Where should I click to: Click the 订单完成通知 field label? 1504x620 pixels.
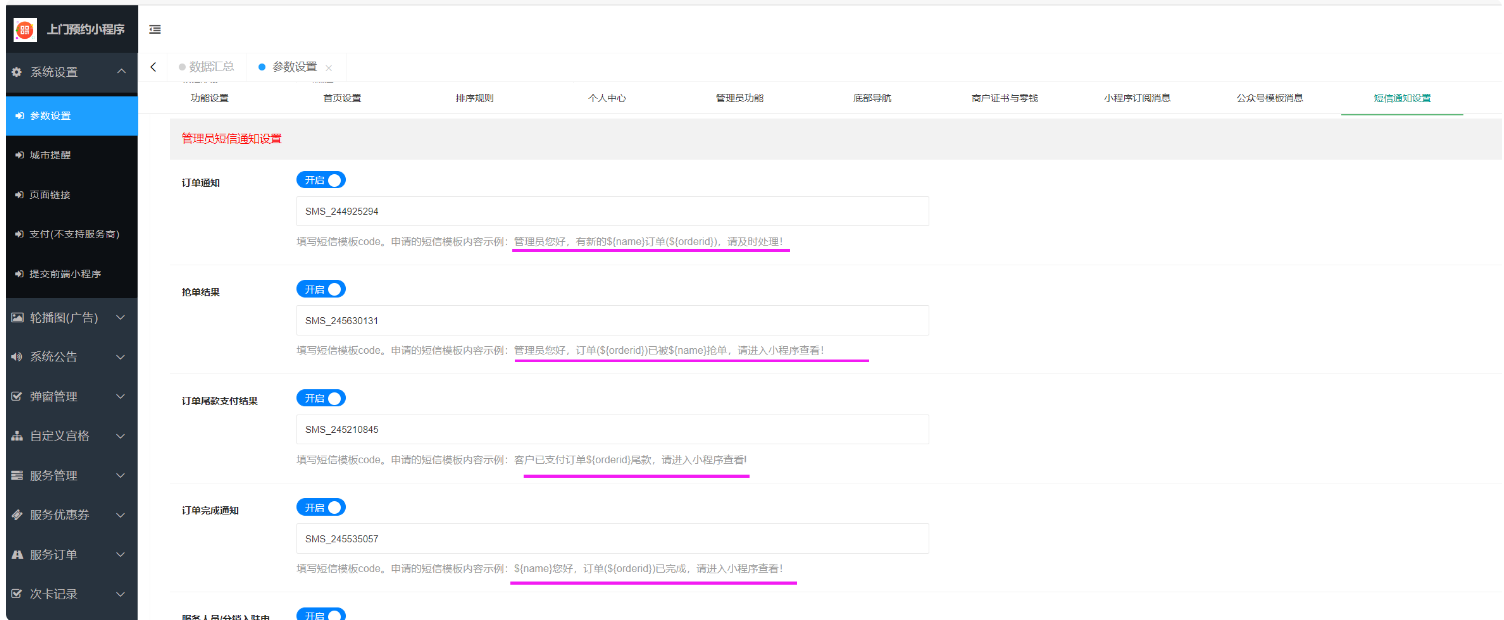click(x=210, y=510)
